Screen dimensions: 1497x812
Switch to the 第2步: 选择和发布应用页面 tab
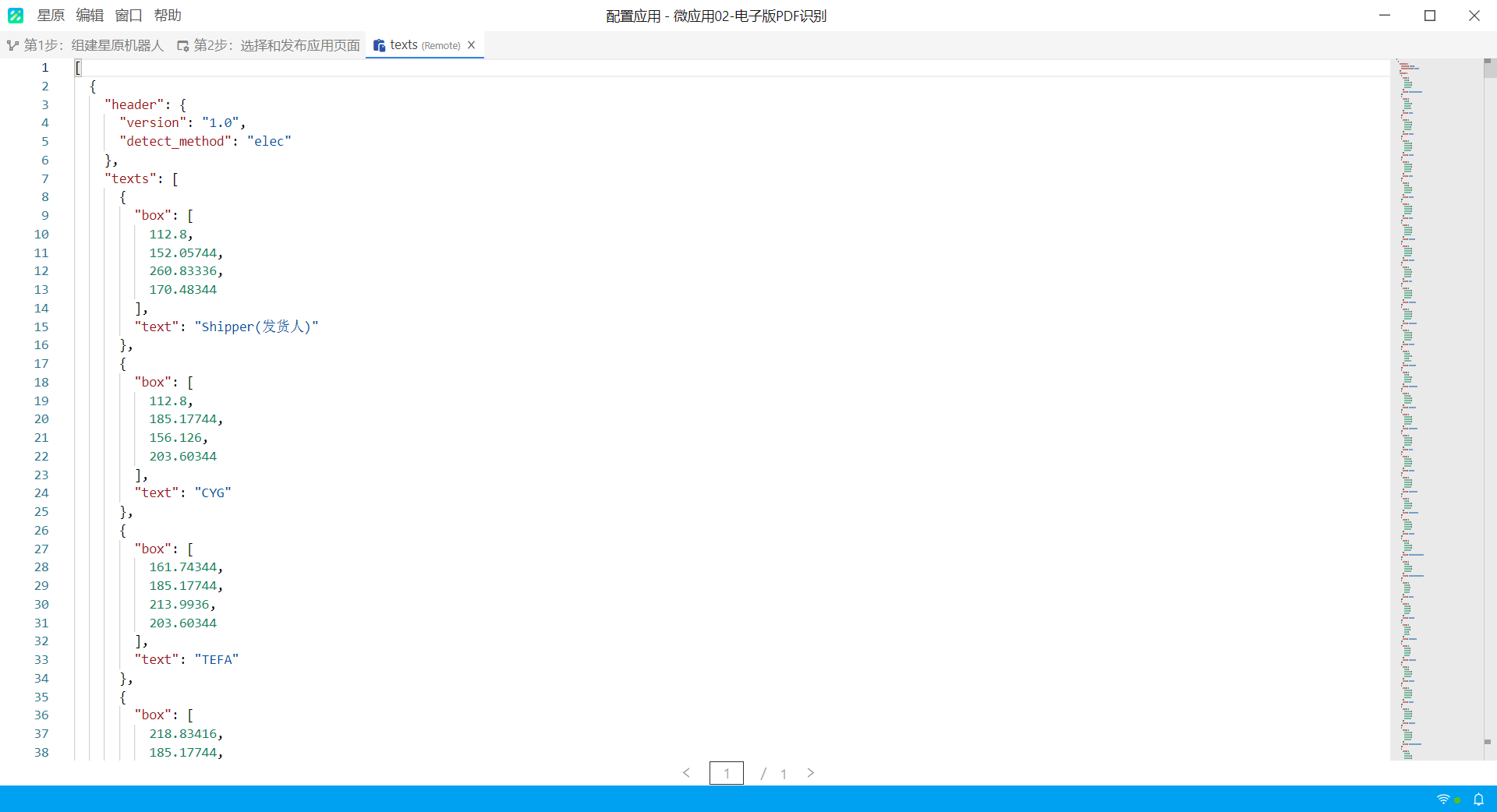pyautogui.click(x=269, y=45)
